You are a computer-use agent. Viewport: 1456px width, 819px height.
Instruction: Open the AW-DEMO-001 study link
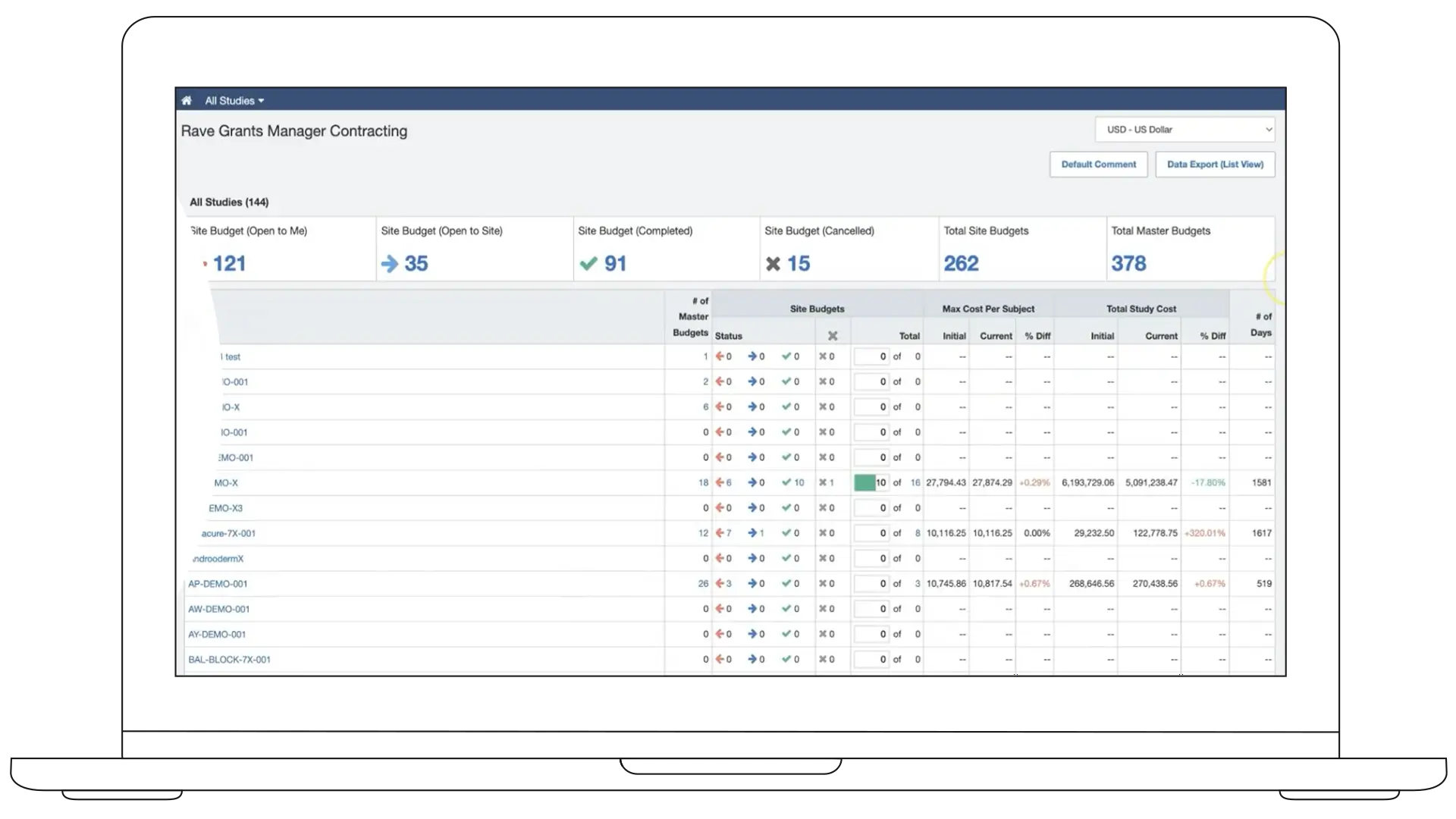pyautogui.click(x=218, y=609)
